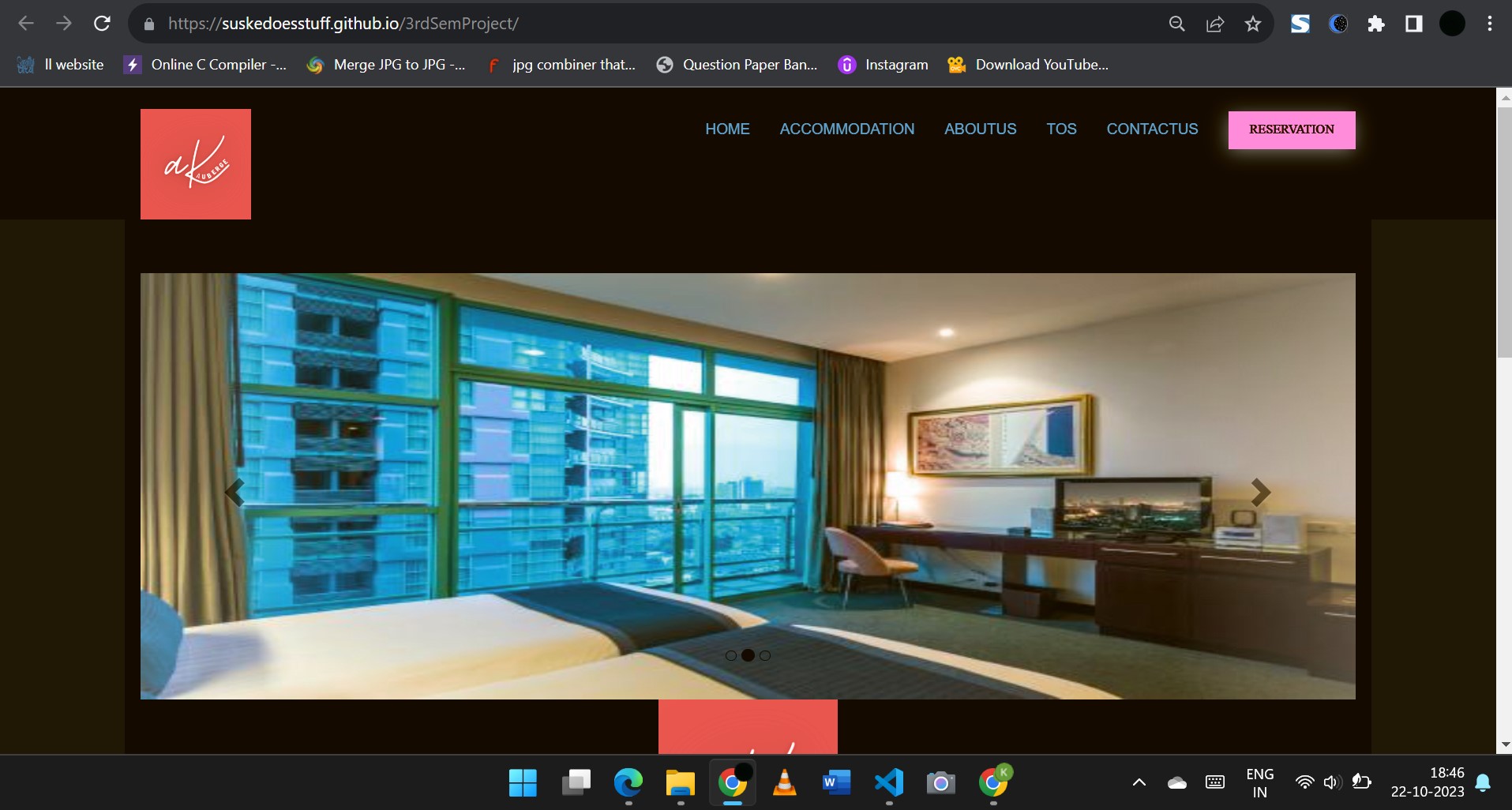Go to the ABOUTUS page
The width and height of the screenshot is (1512, 810).
pos(980,129)
